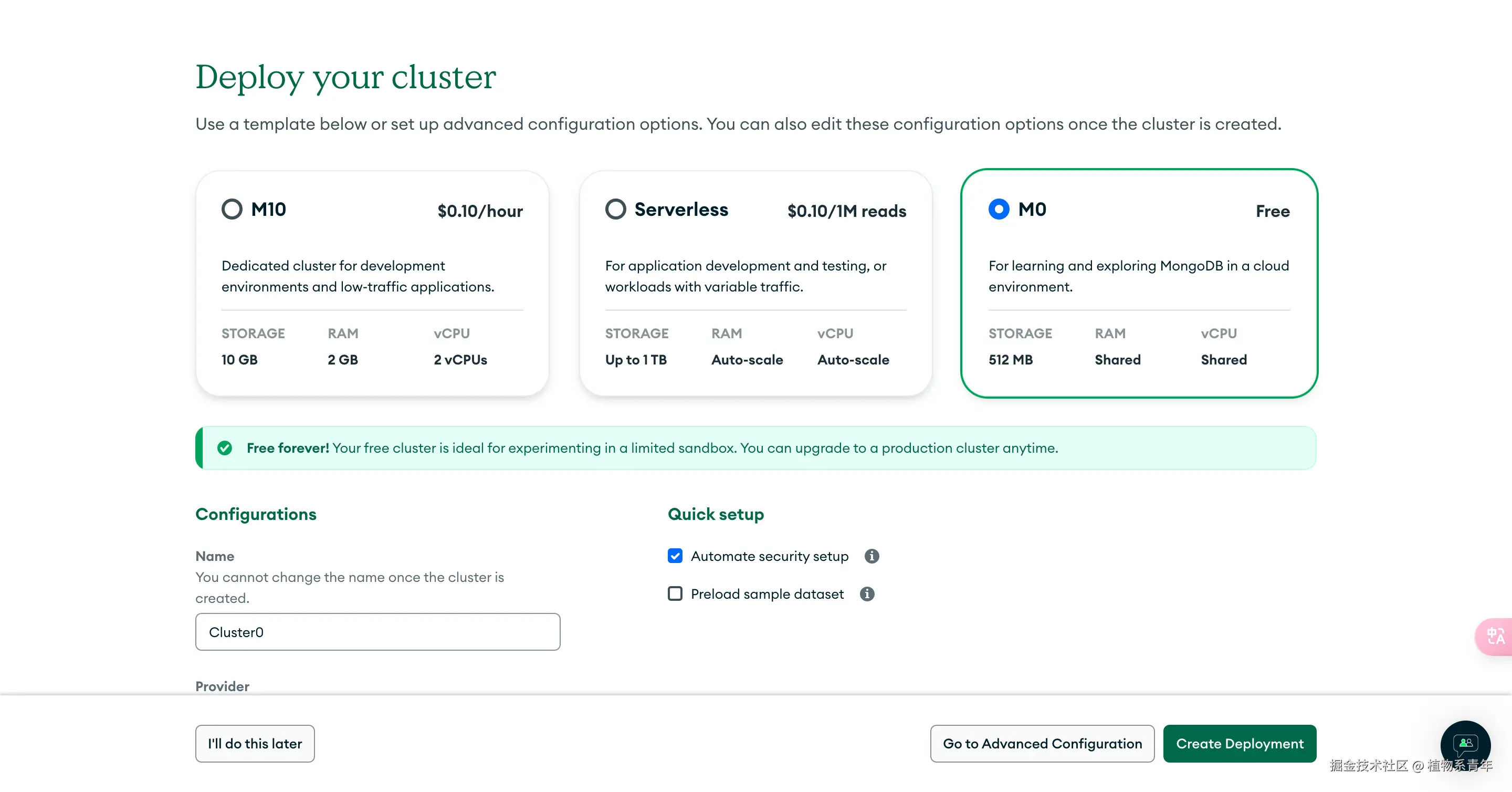This screenshot has height=792, width=1512.
Task: Click info icon beside Preload sample dataset
Action: 867,593
